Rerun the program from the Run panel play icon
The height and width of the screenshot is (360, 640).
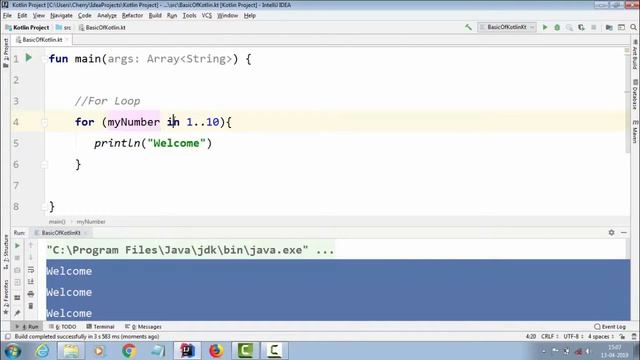click(17, 246)
